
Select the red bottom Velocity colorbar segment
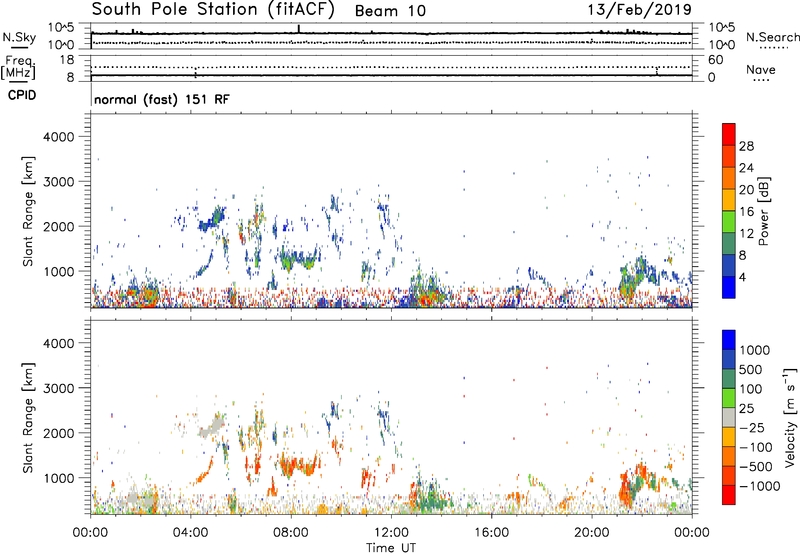[x=729, y=495]
